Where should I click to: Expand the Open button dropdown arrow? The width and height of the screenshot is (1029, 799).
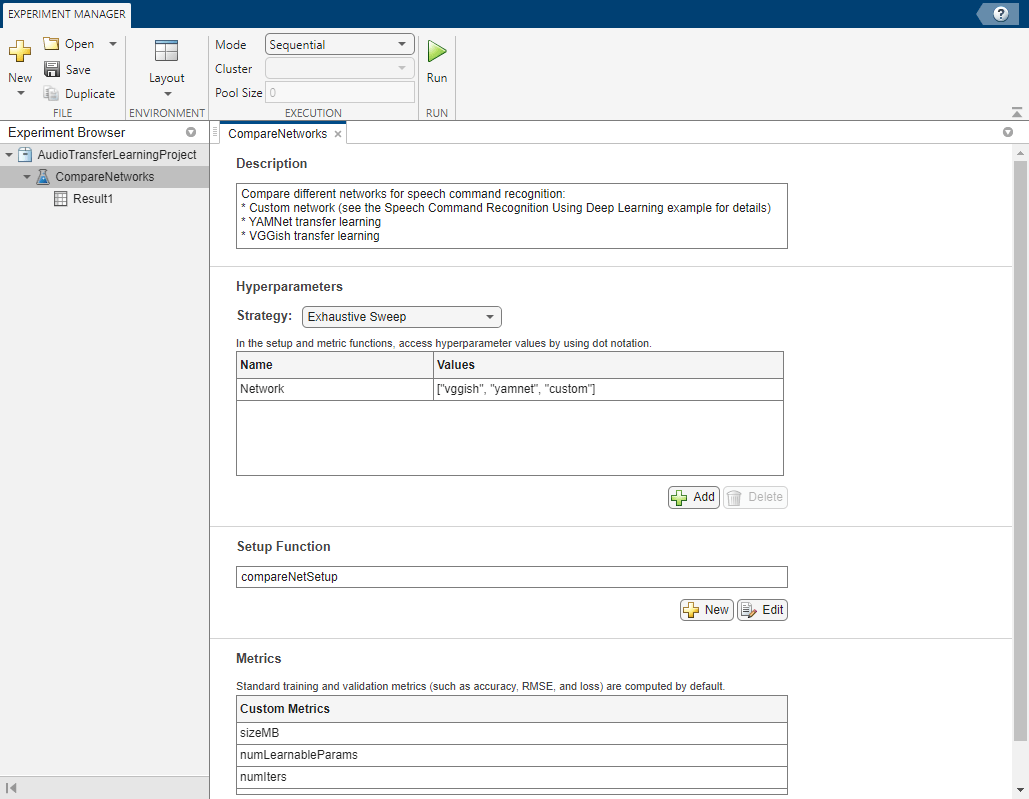(112, 44)
